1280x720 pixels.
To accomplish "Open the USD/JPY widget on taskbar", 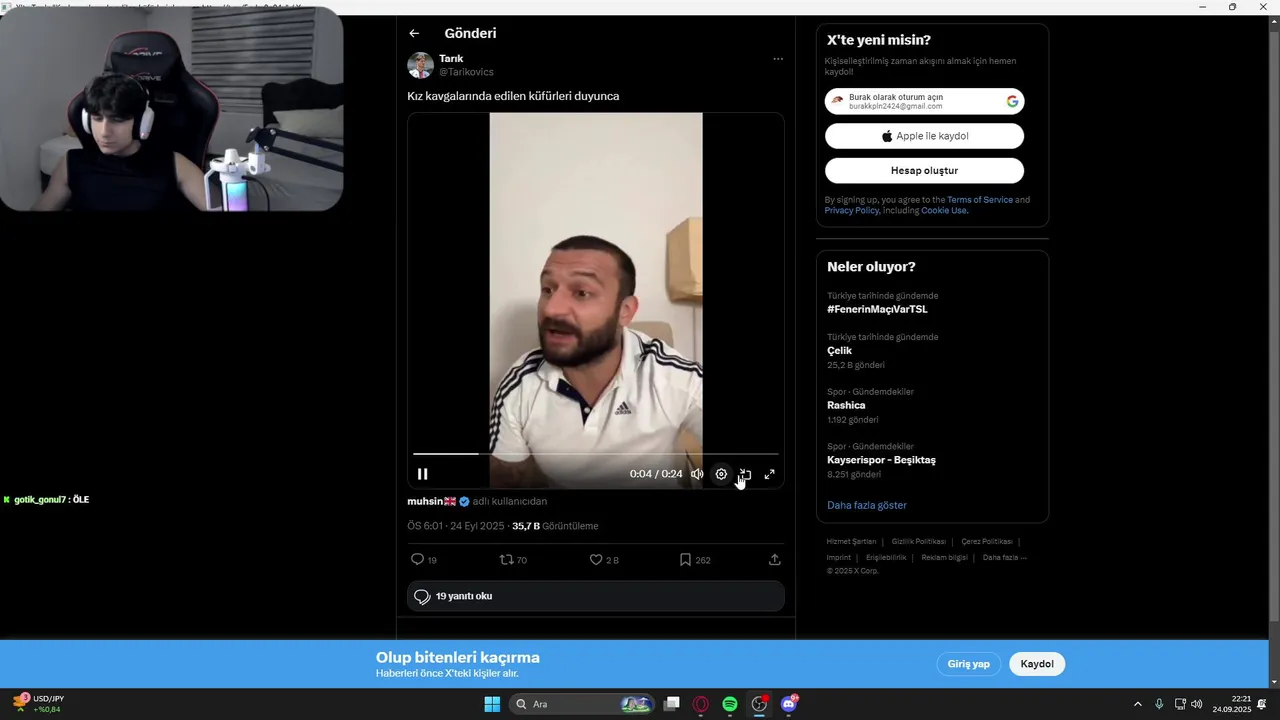I will coord(40,704).
